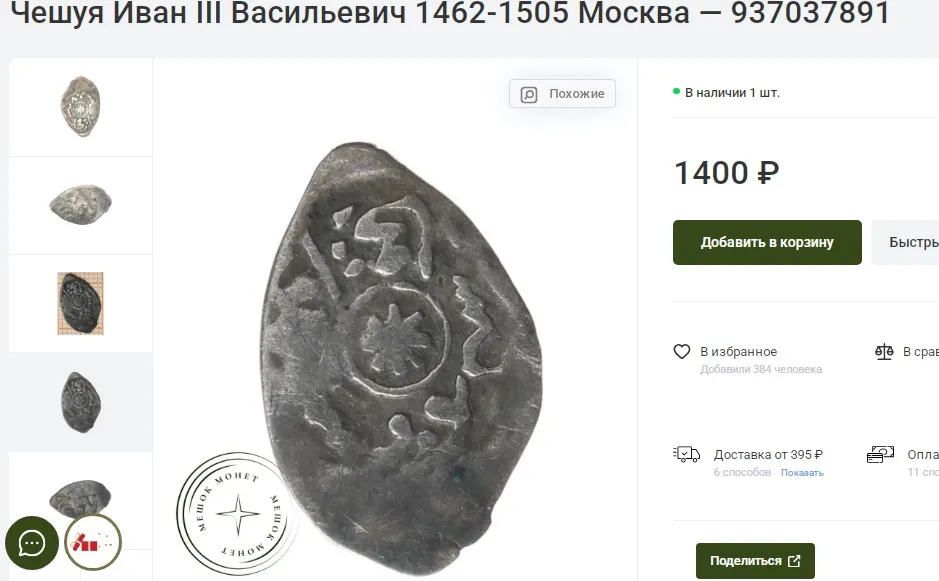Click the payment cards icon
Image resolution: width=939 pixels, height=581 pixels.
point(880,455)
